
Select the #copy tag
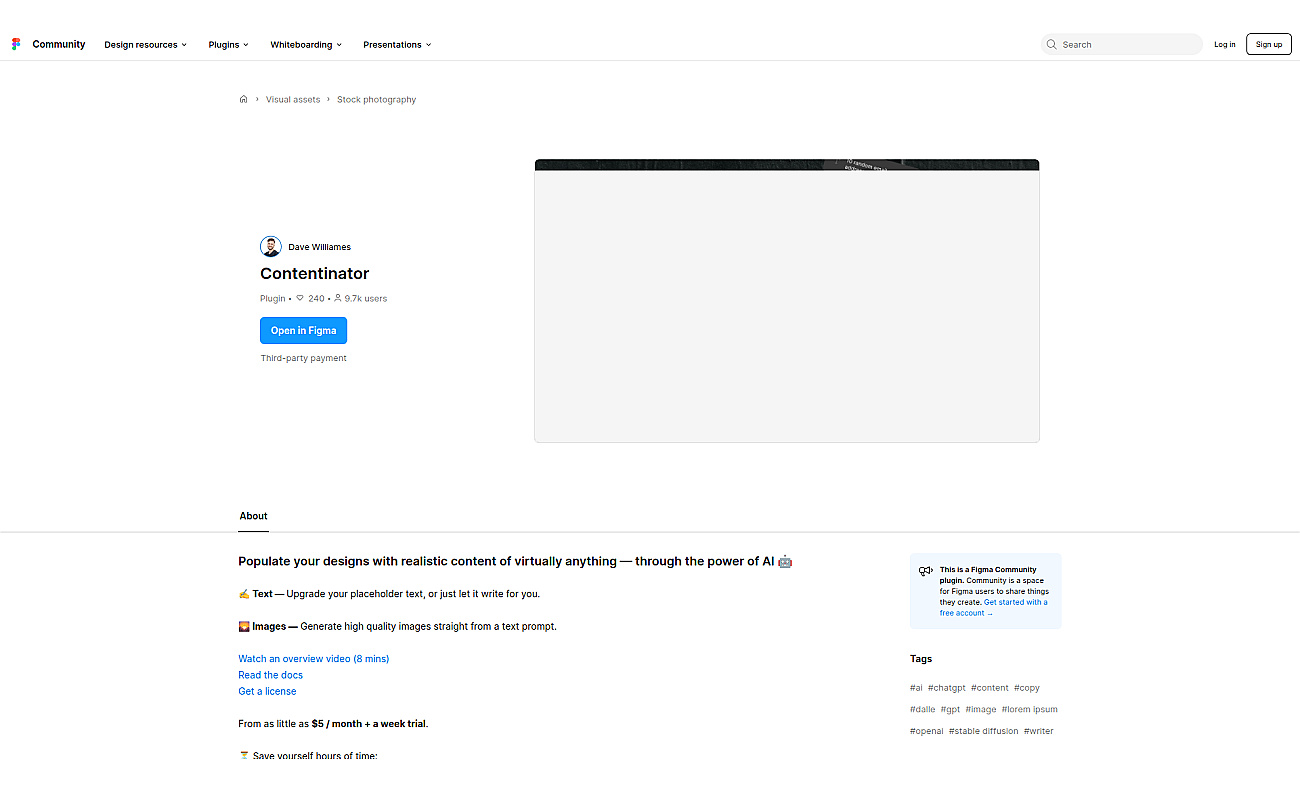pyautogui.click(x=1027, y=688)
